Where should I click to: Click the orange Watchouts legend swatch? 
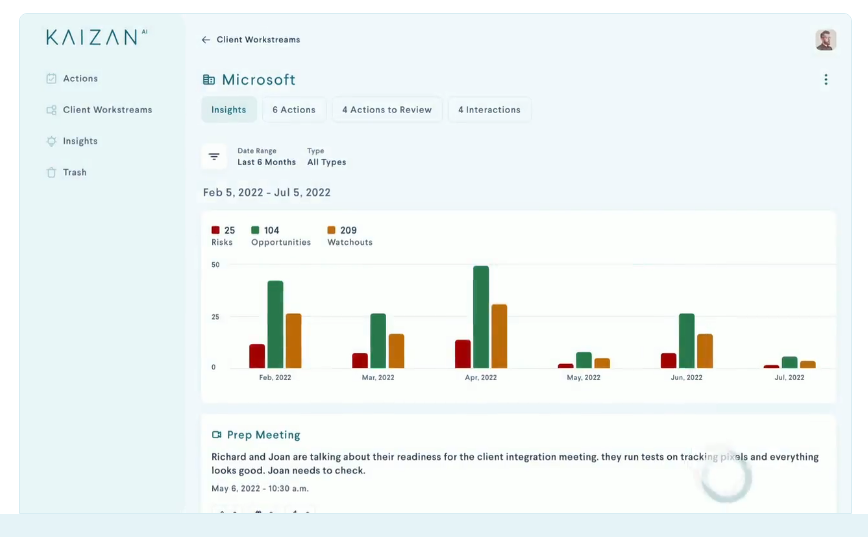point(331,230)
